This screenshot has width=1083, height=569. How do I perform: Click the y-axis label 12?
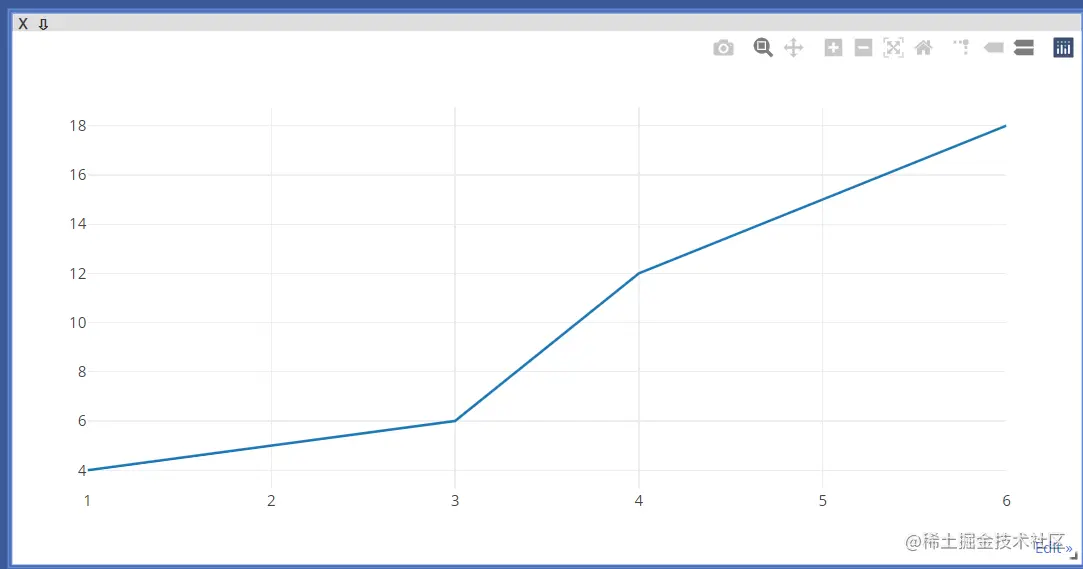pos(78,273)
